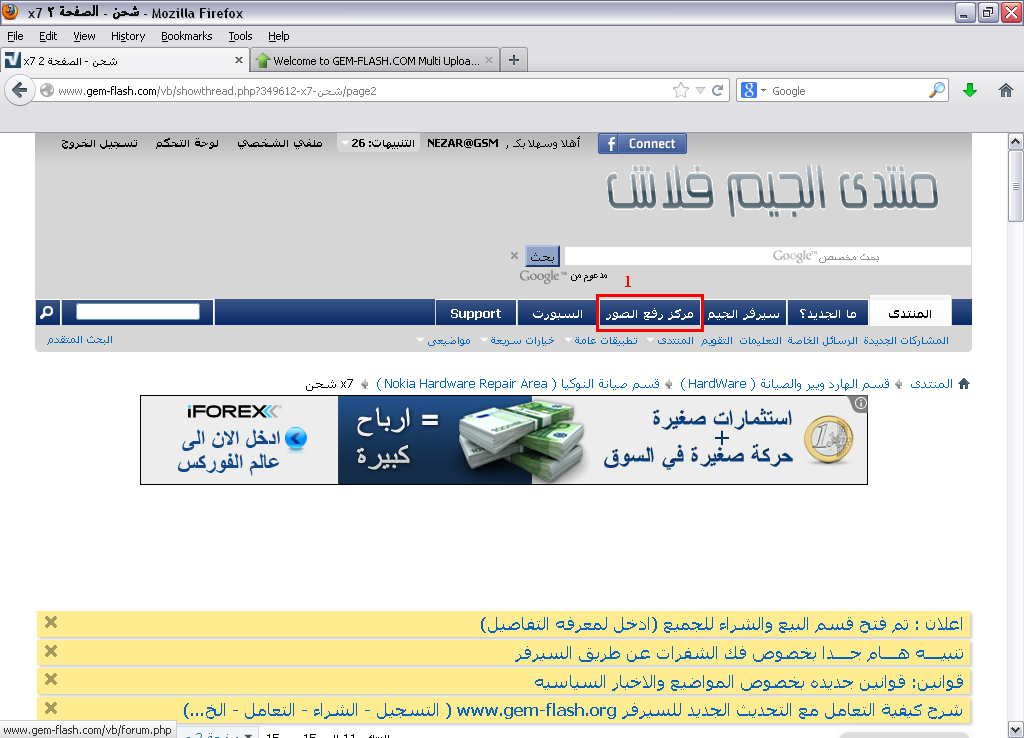This screenshot has width=1024, height=738.
Task: Open ad info icon on iFOREX banner
Action: coord(861,403)
